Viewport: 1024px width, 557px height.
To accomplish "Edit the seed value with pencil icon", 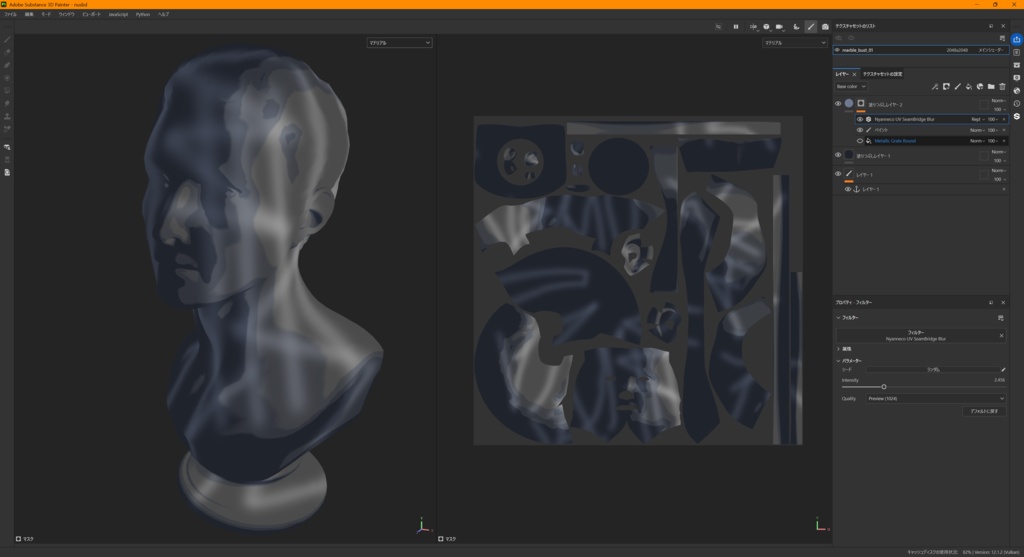I will (x=1003, y=370).
